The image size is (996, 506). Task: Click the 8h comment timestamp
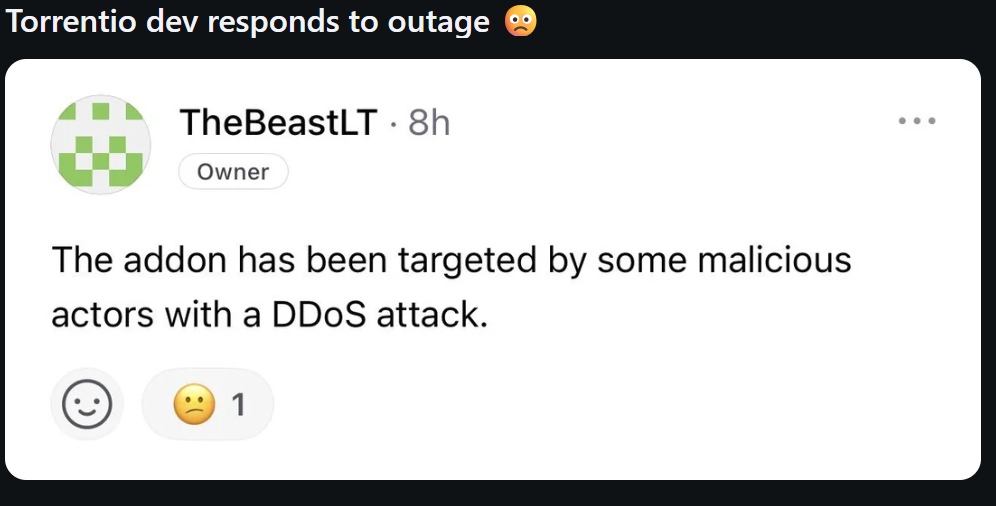429,123
